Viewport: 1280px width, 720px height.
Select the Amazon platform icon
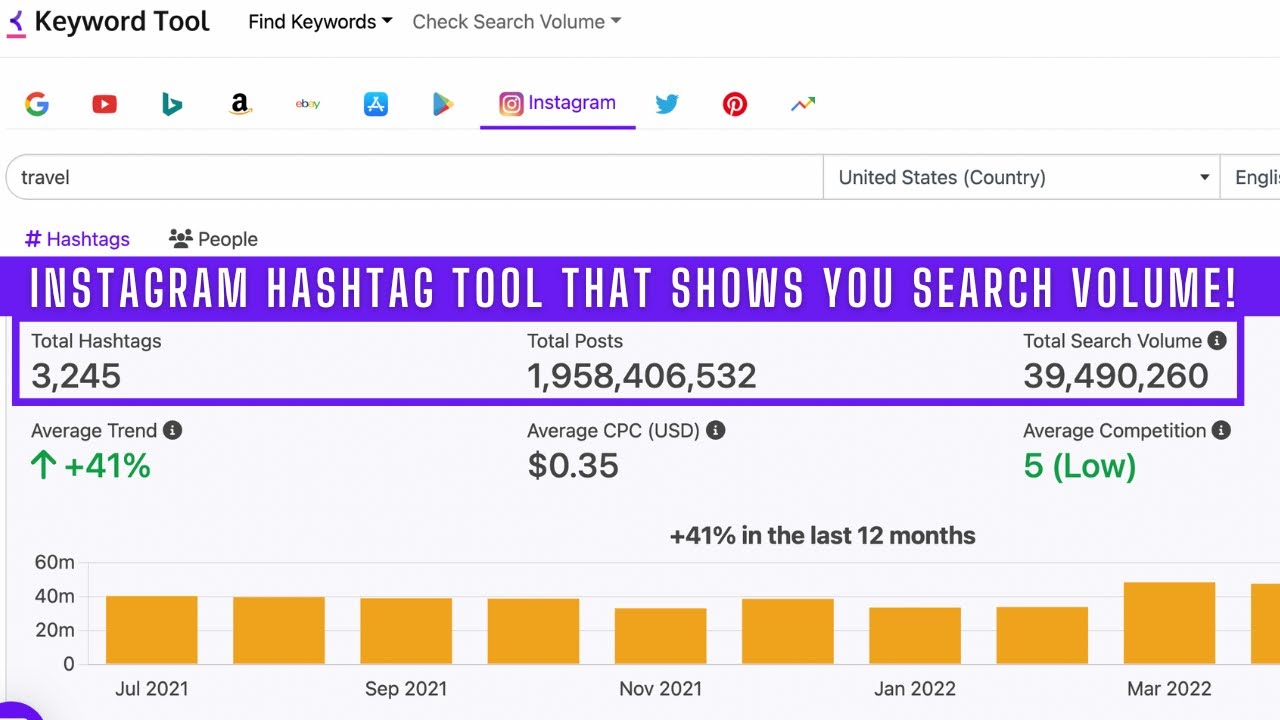(240, 104)
